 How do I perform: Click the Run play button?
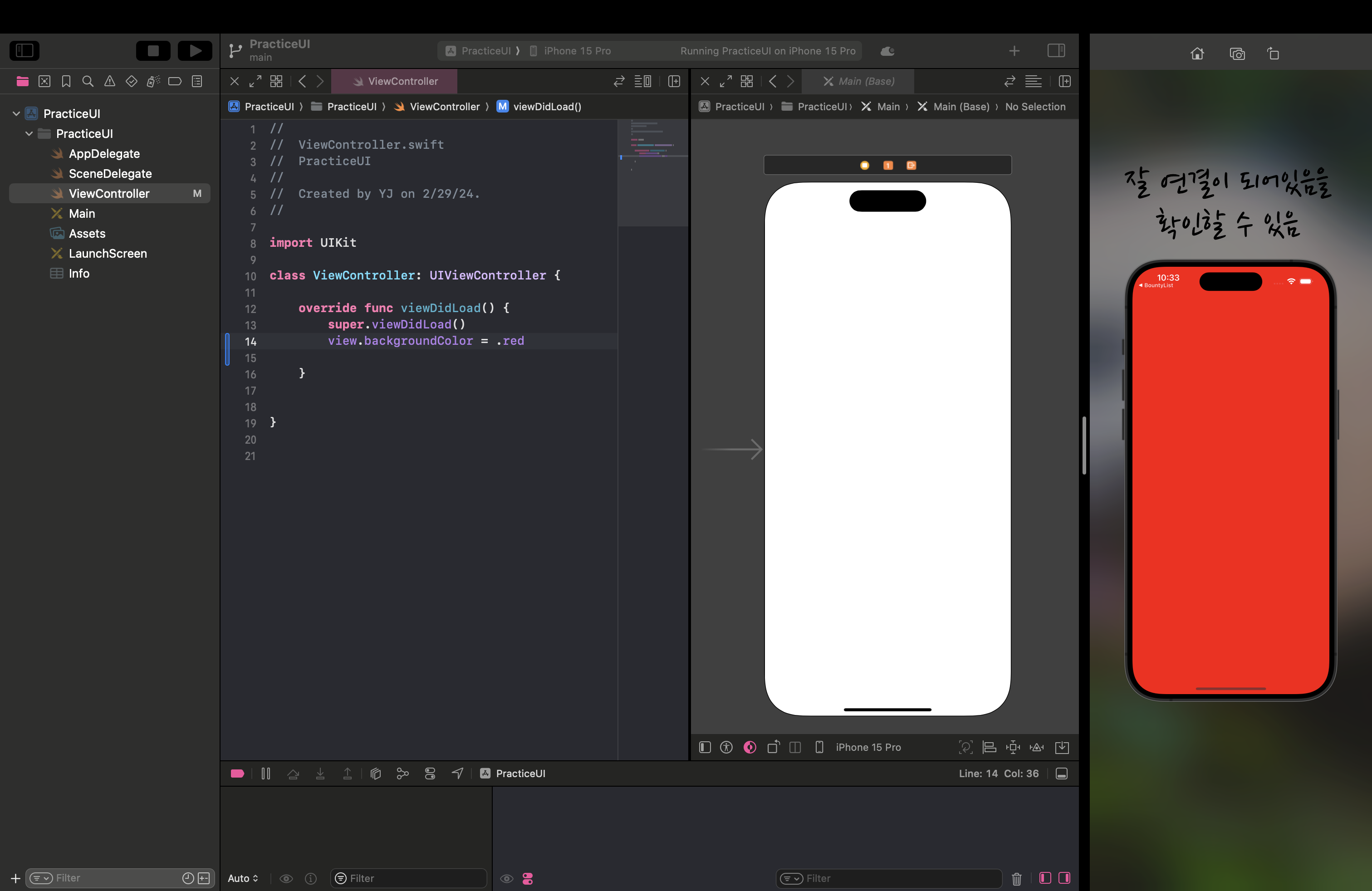click(195, 51)
